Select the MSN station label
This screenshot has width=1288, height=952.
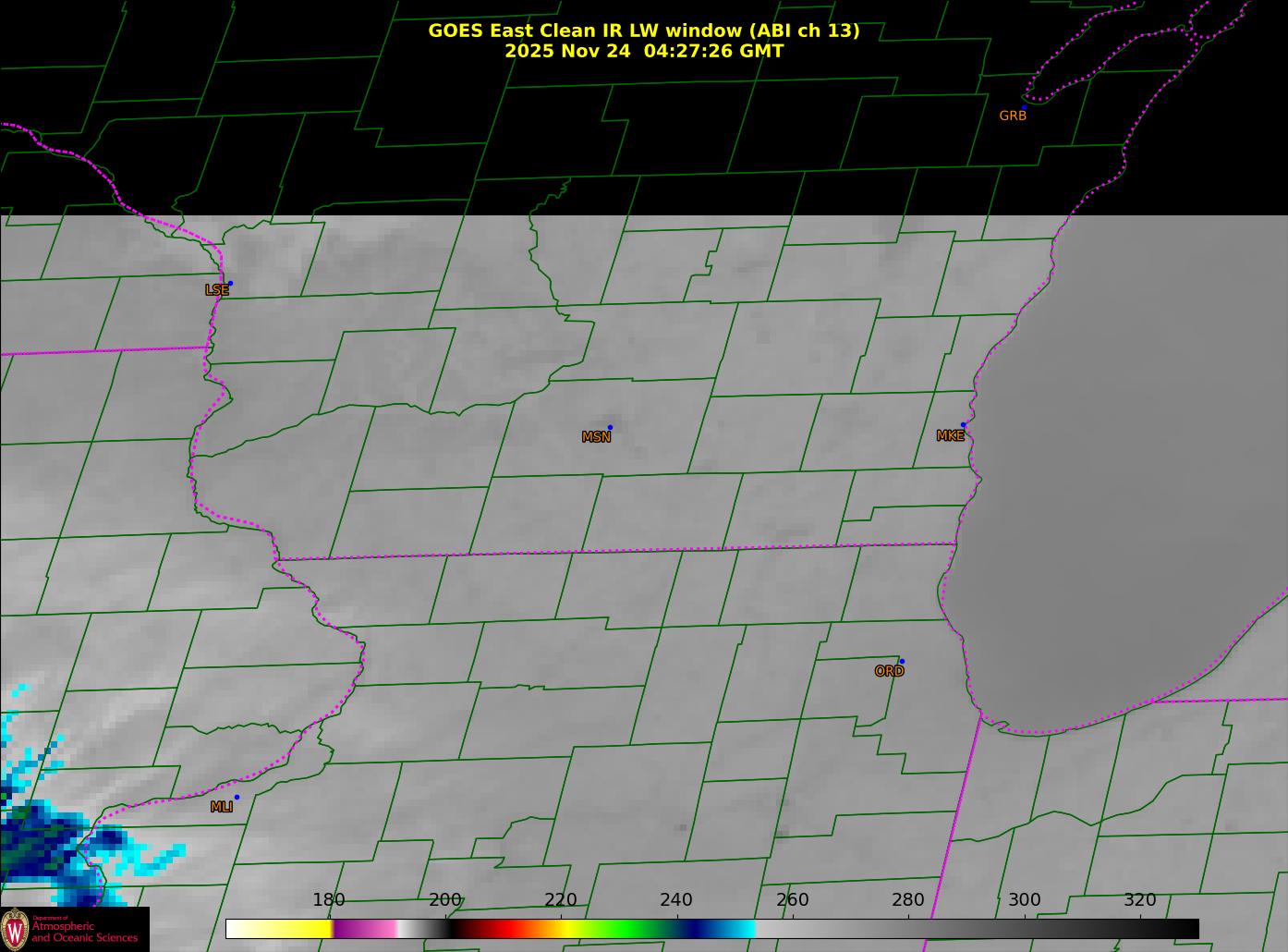[596, 437]
